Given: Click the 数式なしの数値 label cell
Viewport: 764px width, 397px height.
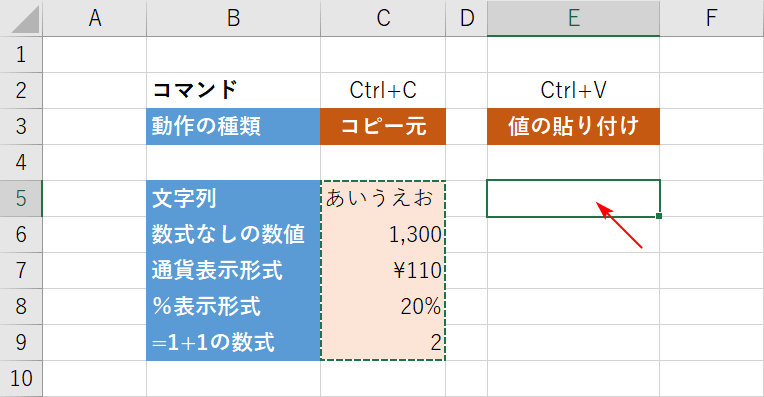Looking at the screenshot, I should 233,235.
